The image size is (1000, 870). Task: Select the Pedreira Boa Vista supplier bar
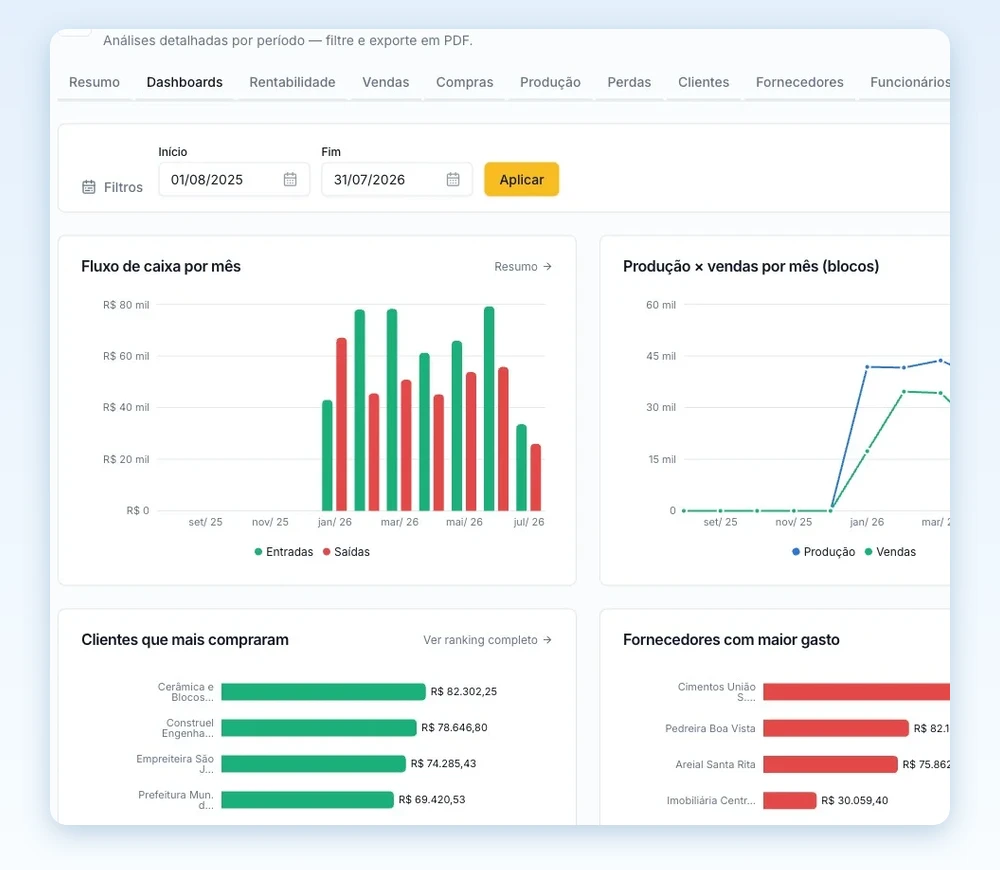click(835, 728)
